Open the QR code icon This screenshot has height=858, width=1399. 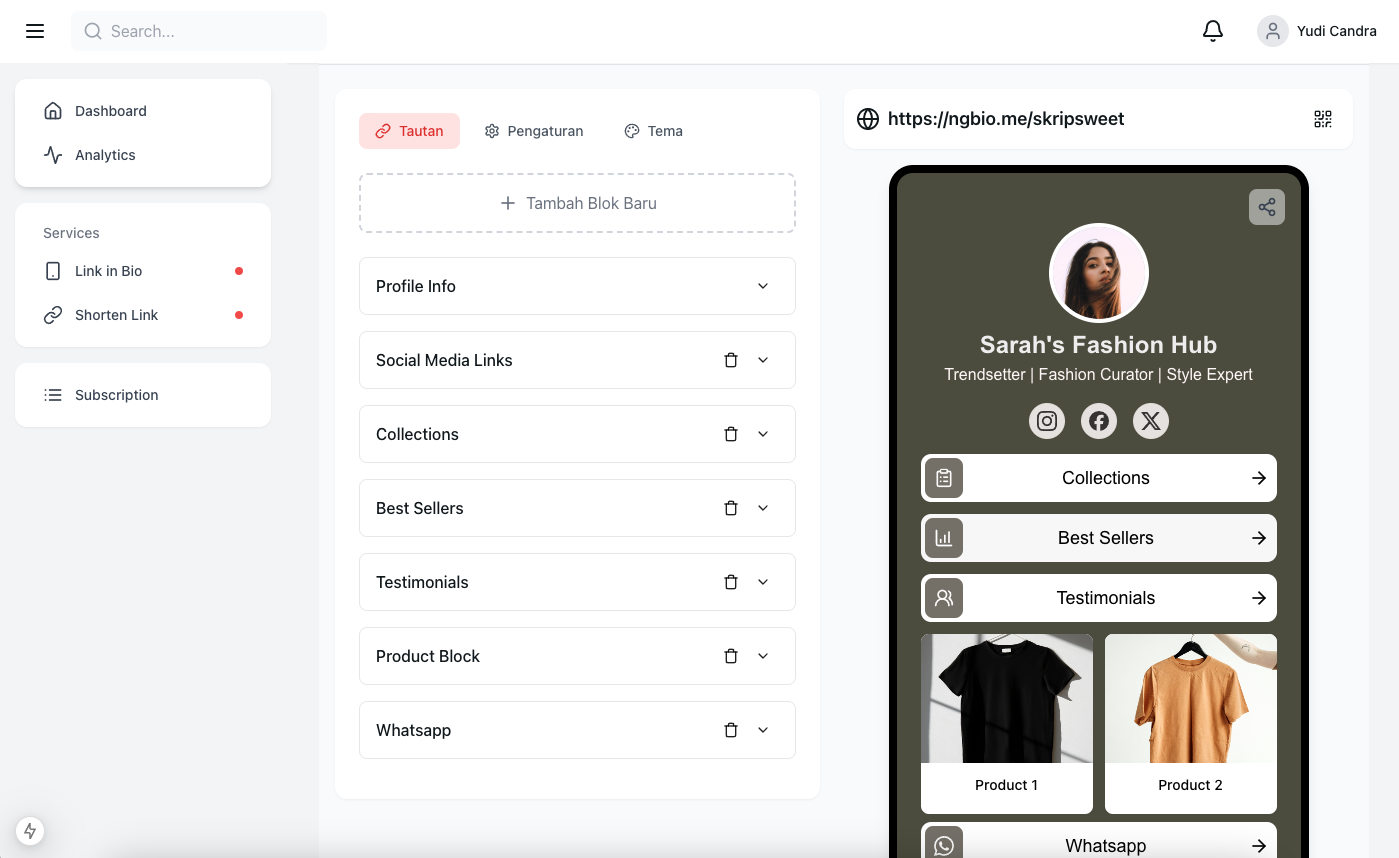click(1322, 119)
